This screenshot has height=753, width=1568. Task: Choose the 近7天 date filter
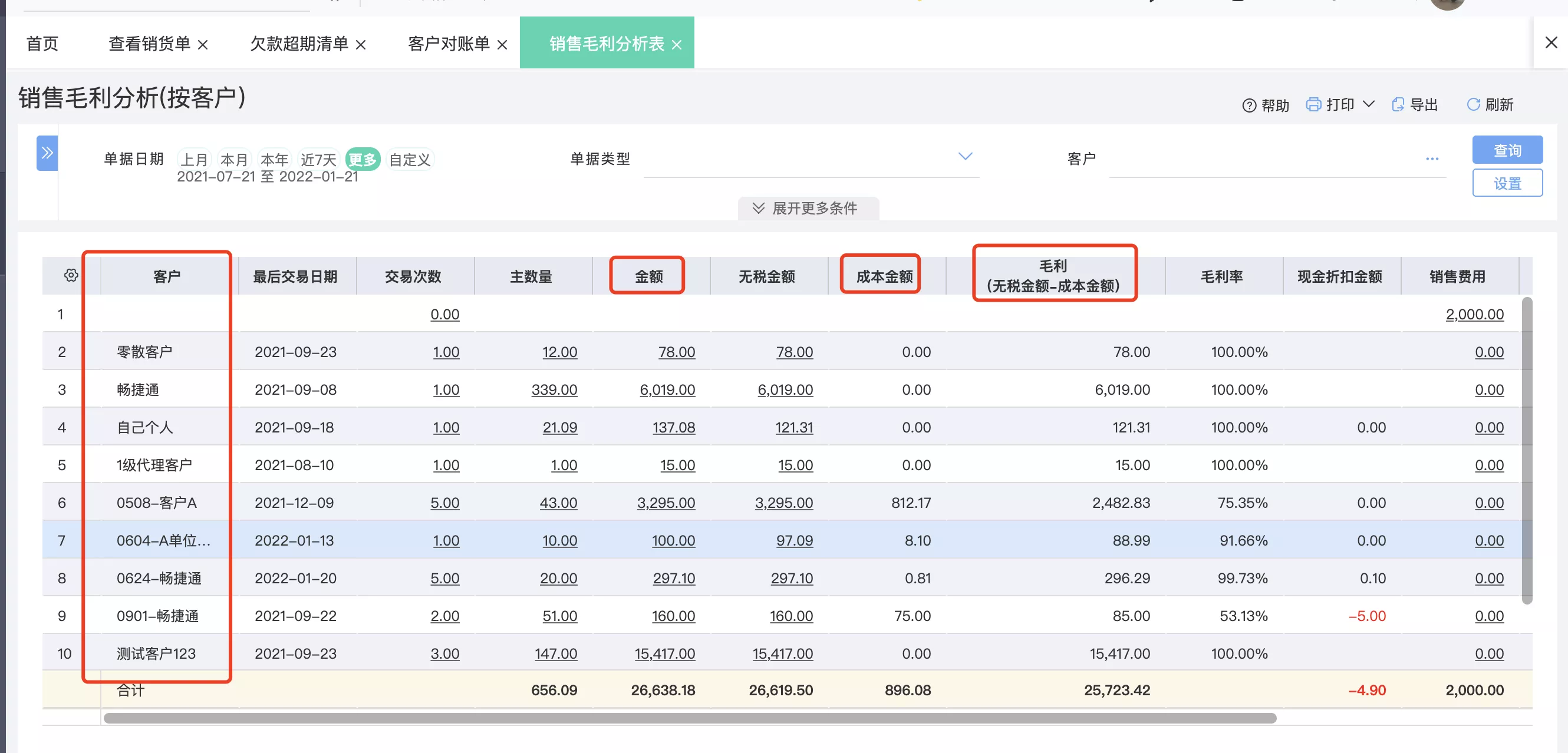[x=318, y=159]
